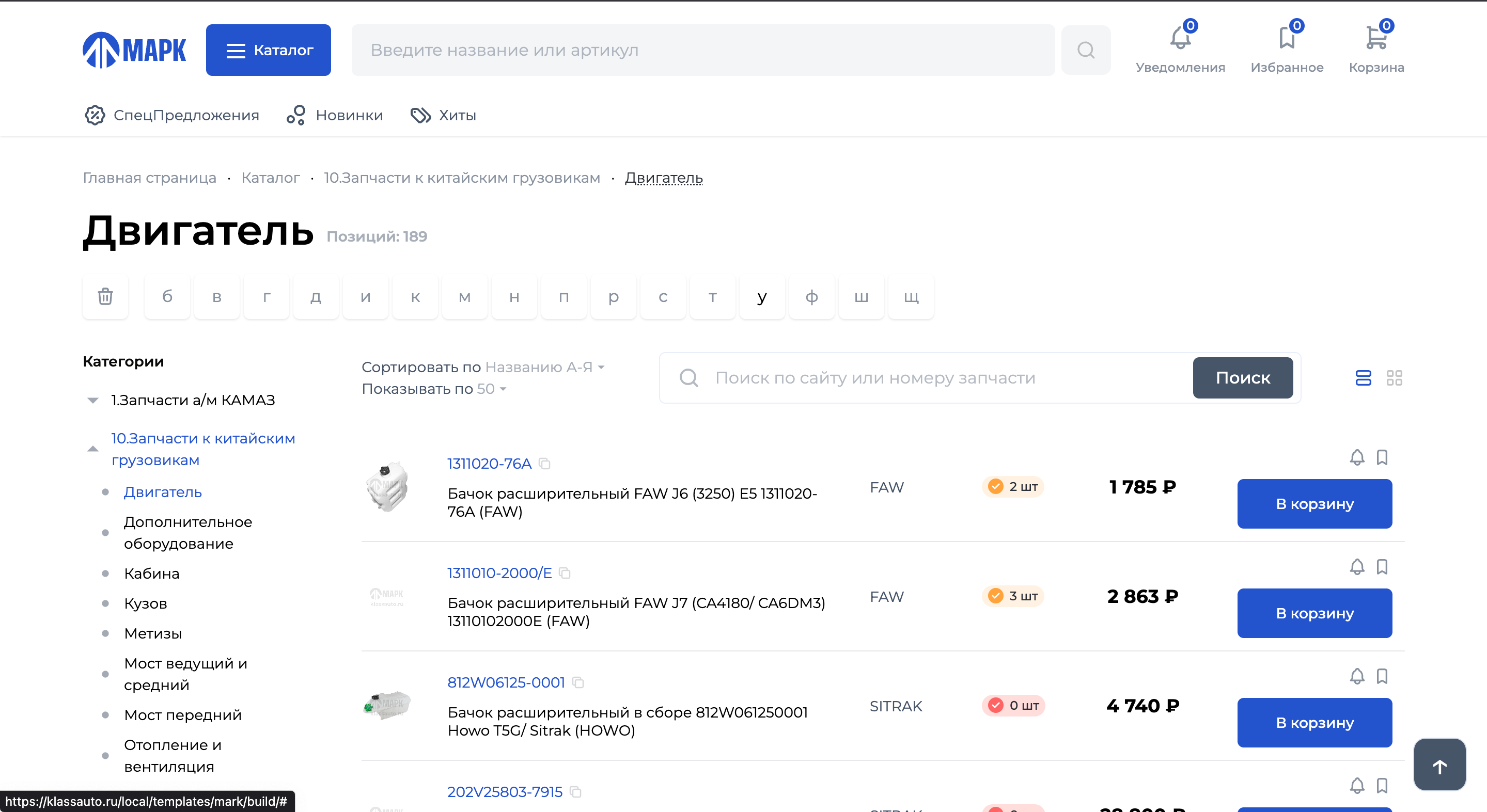Viewport: 1487px width, 812px height.
Task: Collapse 10.Запчасти к китайским грузовикам arrow
Action: pyautogui.click(x=92, y=449)
